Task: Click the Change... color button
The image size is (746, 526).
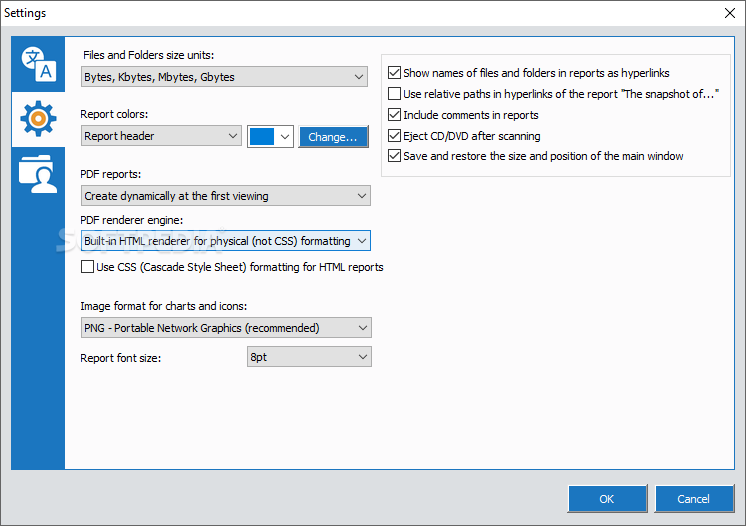Action: [333, 137]
